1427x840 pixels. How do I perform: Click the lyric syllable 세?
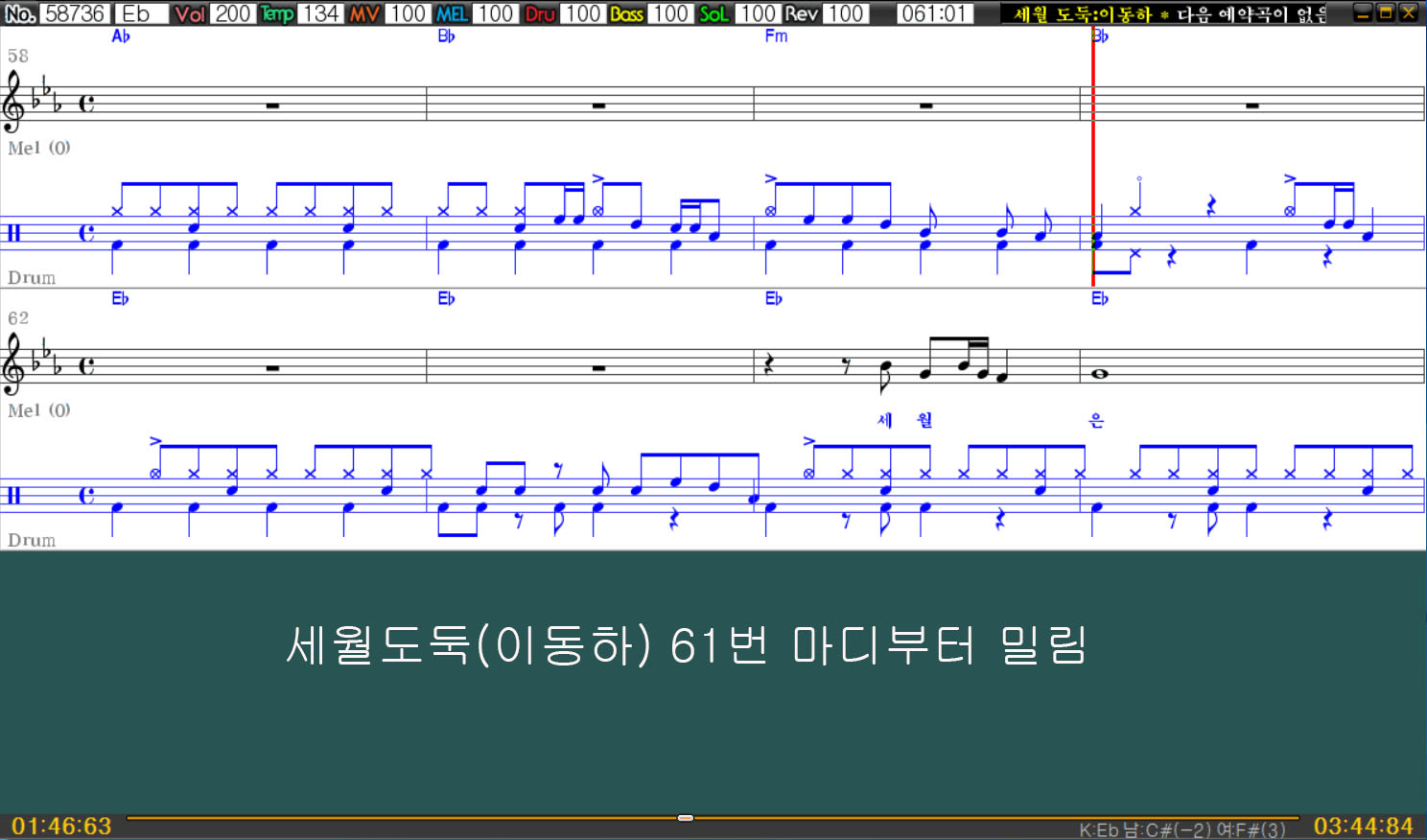(x=884, y=420)
